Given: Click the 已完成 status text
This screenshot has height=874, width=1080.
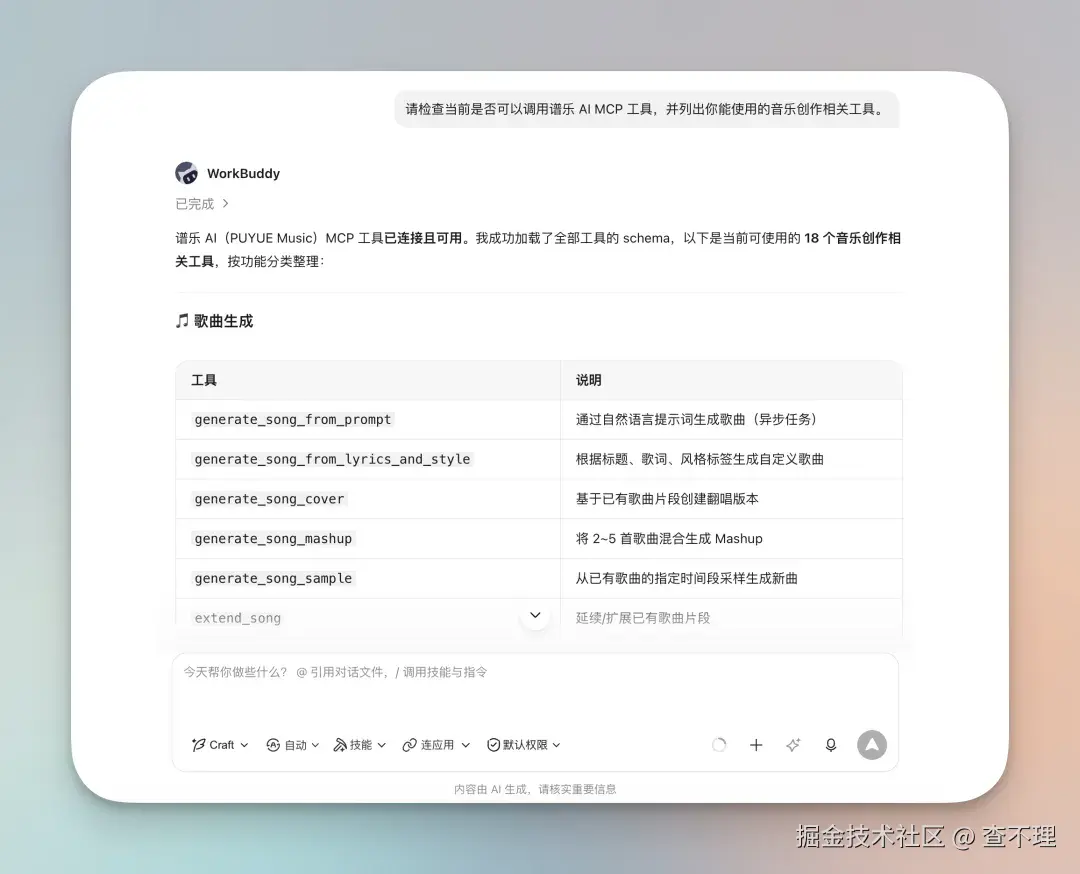Looking at the screenshot, I should point(194,204).
